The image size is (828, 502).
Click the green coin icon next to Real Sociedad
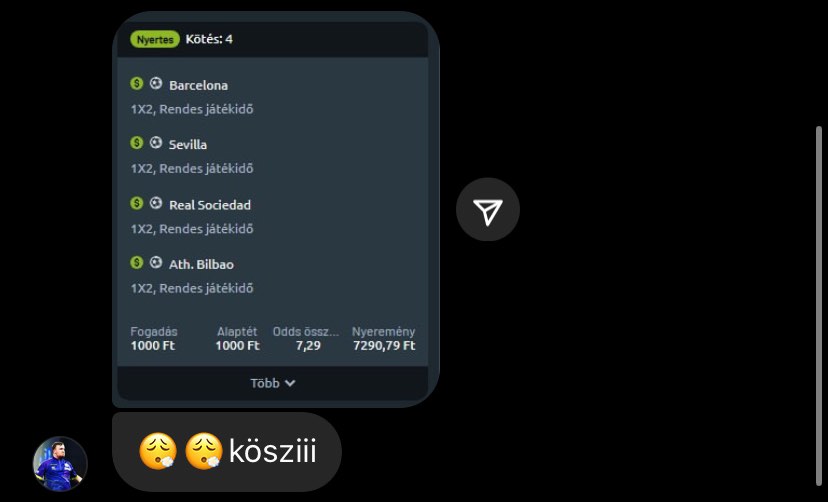tap(137, 203)
